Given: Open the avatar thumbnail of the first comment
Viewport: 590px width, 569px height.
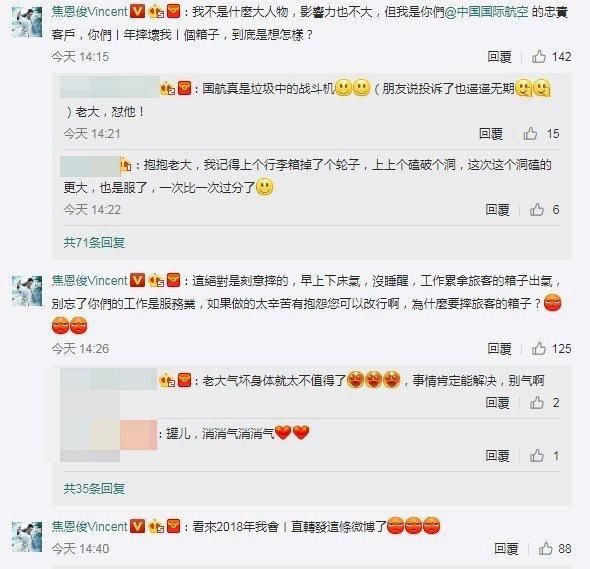Looking at the screenshot, I should click(27, 22).
